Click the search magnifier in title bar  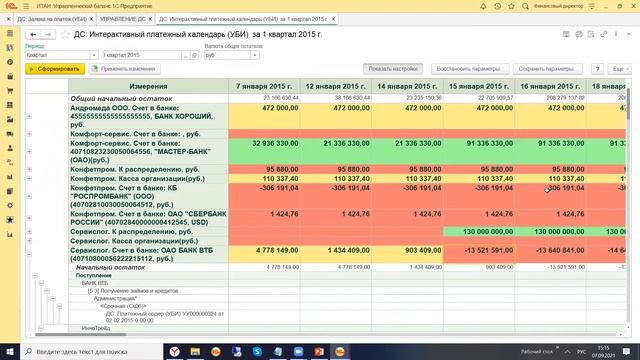[525, 6]
